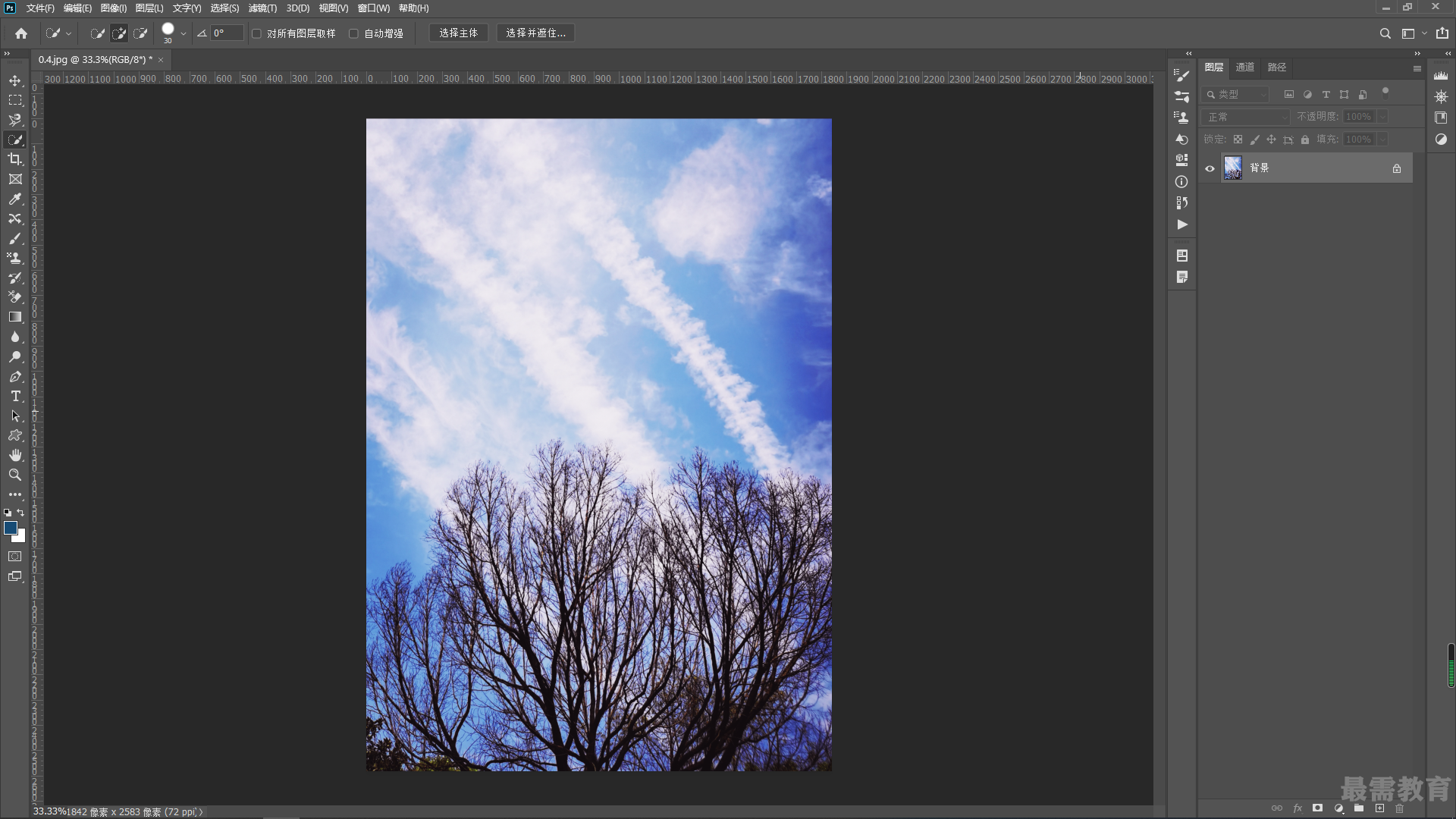Image resolution: width=1456 pixels, height=819 pixels.
Task: Enable Sample All Layers checkbox
Action: [x=257, y=33]
